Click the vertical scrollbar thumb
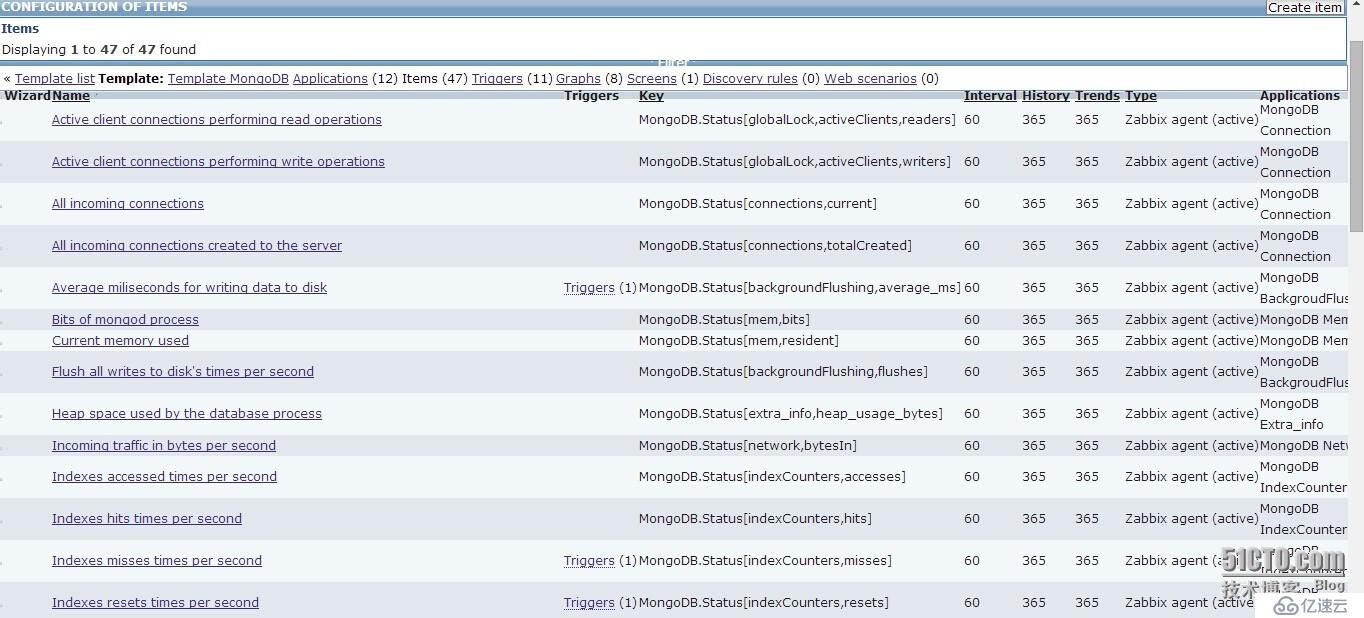 (1356, 135)
